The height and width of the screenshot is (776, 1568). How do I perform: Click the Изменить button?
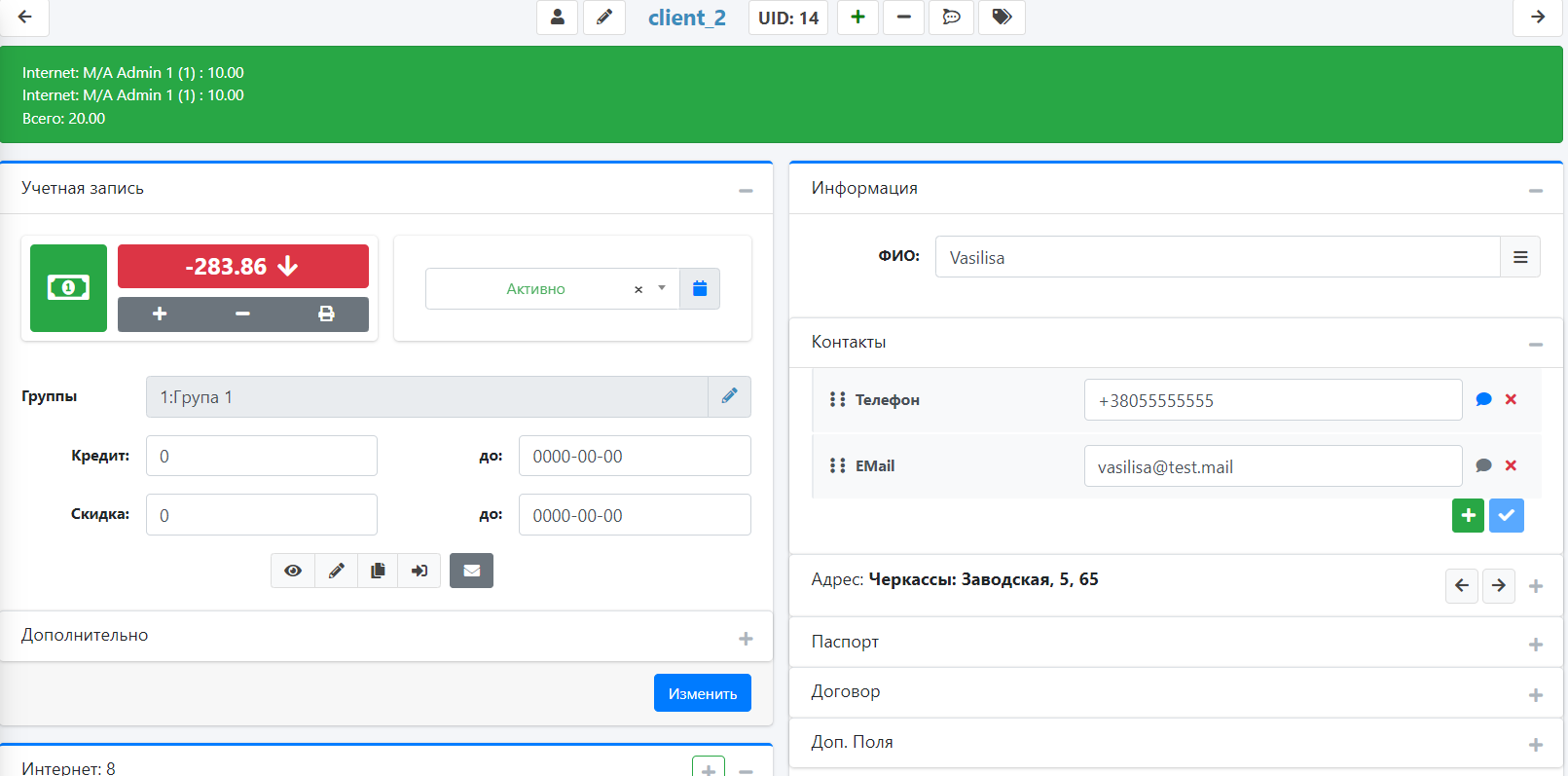(x=702, y=693)
